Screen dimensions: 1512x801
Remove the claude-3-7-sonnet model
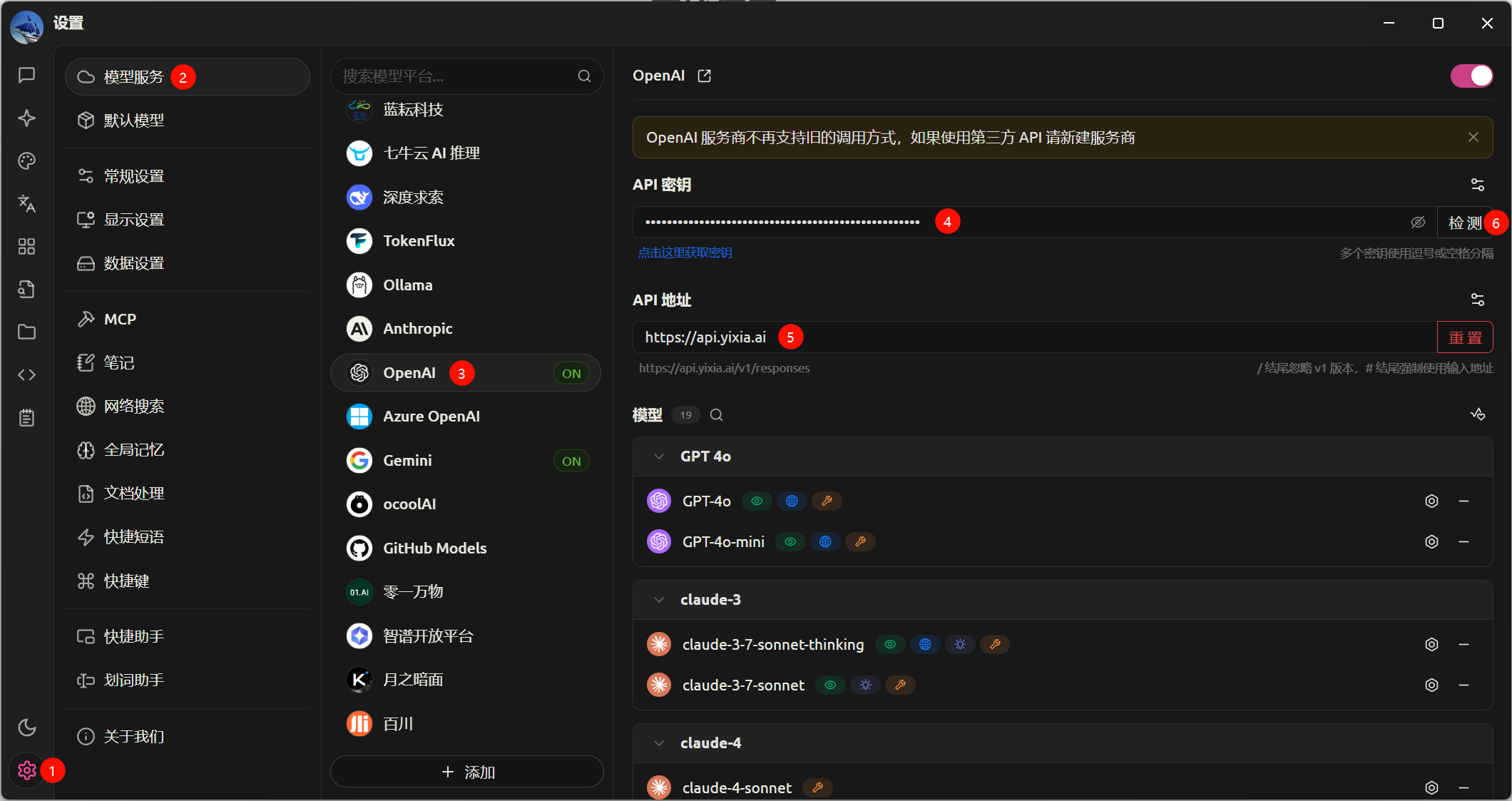pyautogui.click(x=1464, y=685)
